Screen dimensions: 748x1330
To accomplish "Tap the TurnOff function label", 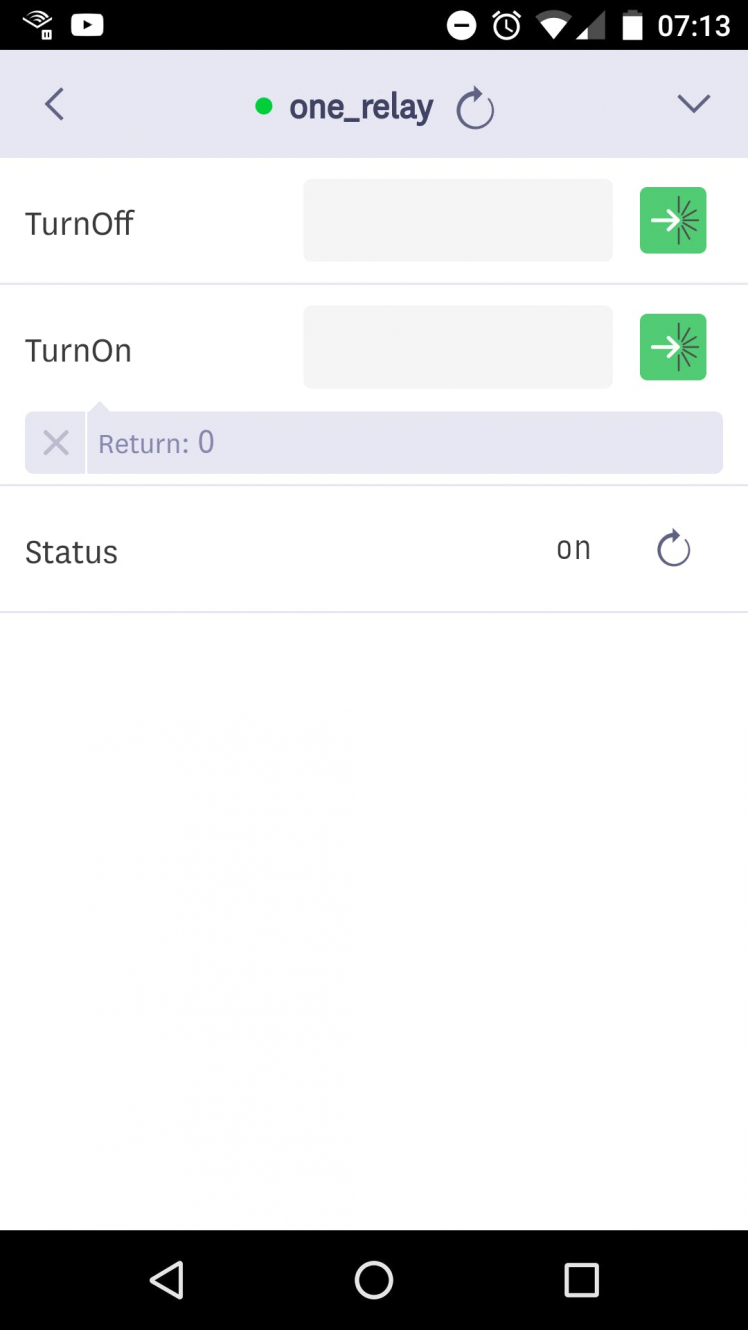I will pyautogui.click(x=80, y=223).
